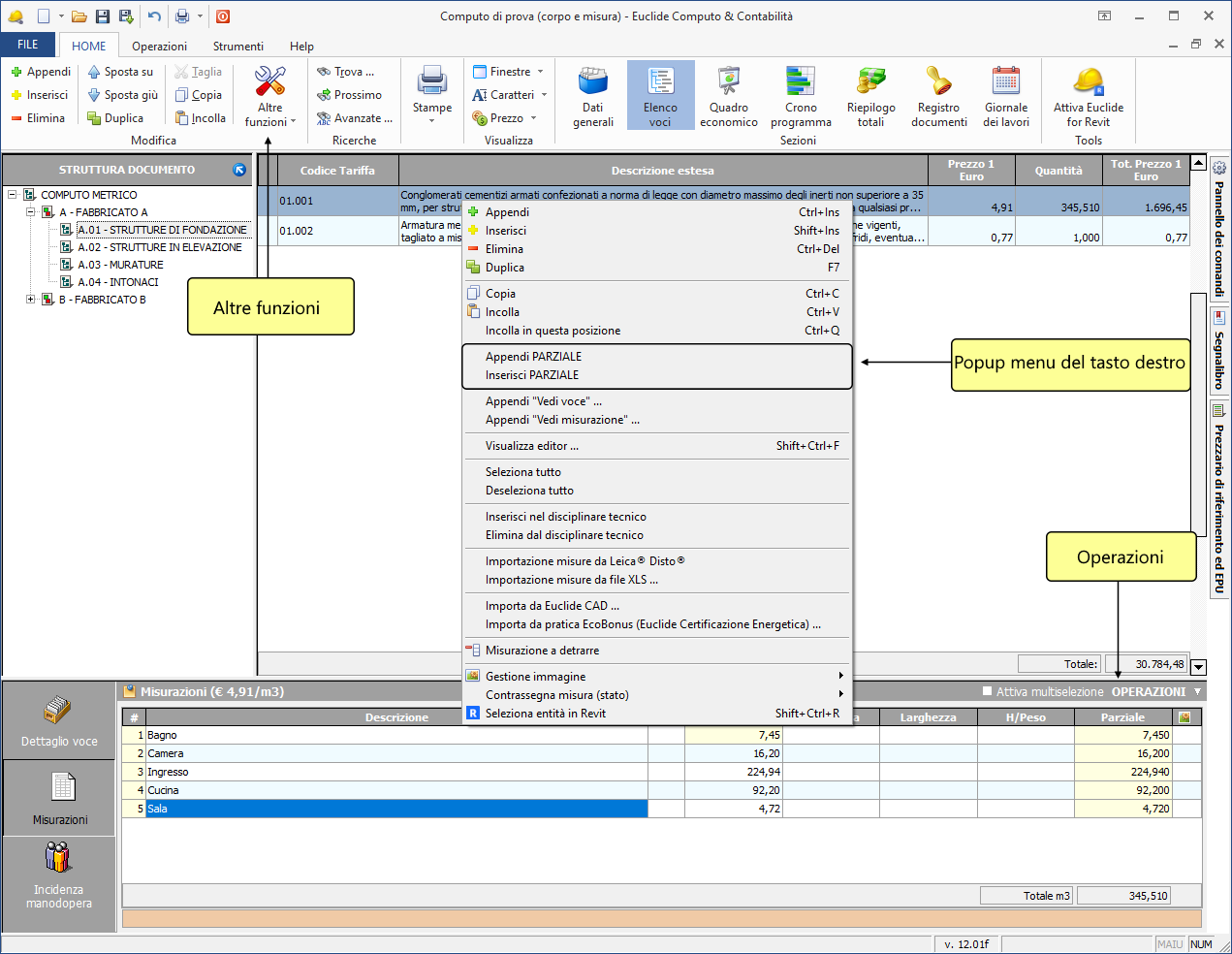Open the Dati generali section

(x=592, y=96)
